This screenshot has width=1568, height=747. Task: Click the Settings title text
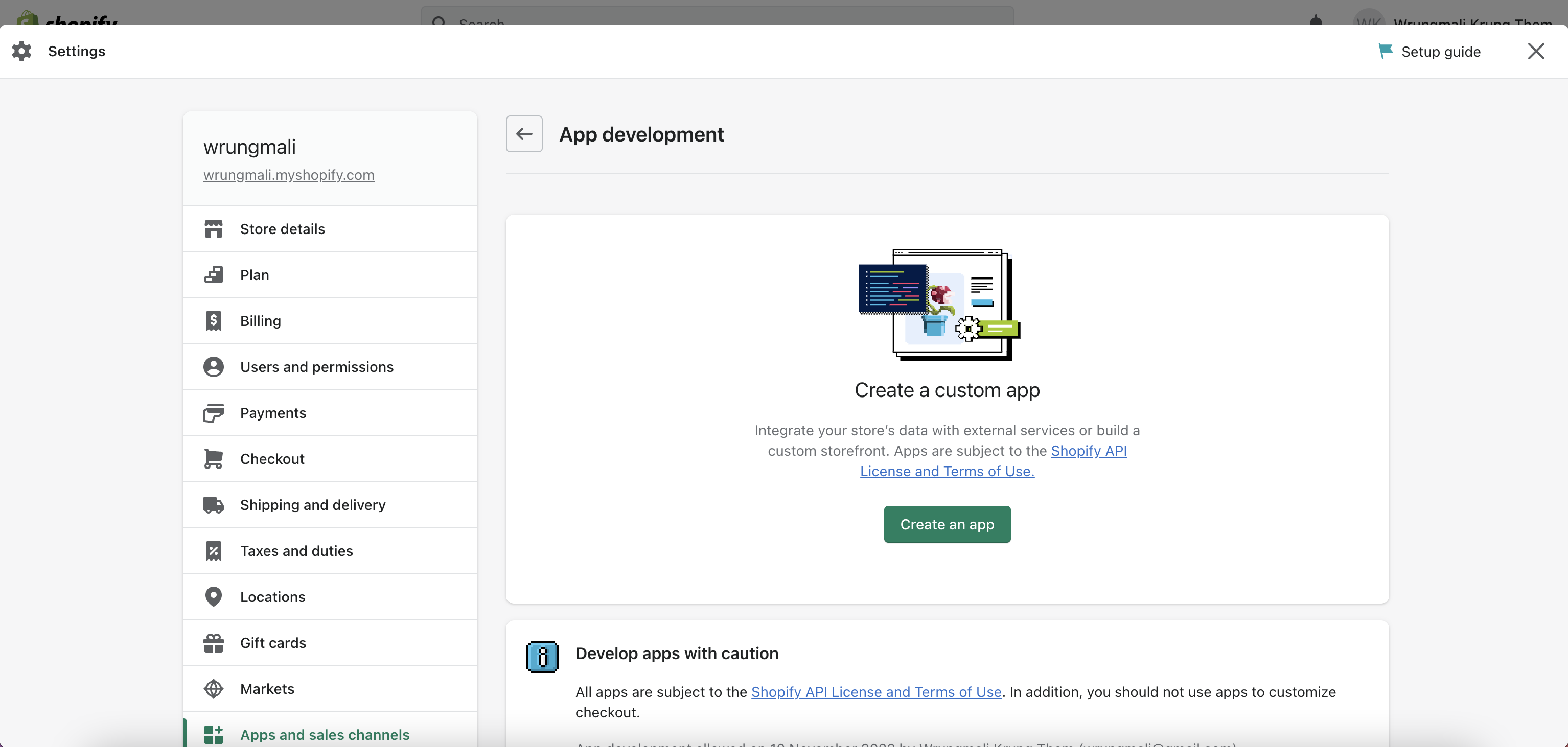77,51
